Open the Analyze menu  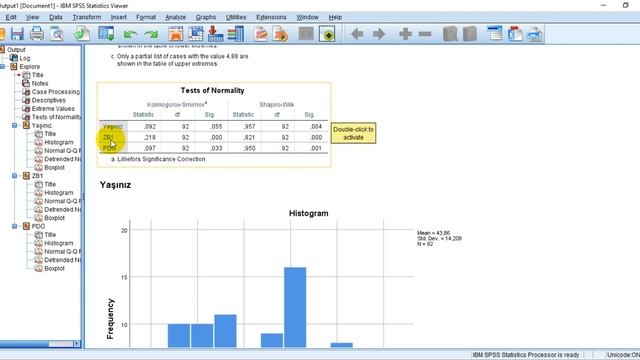[x=176, y=17]
